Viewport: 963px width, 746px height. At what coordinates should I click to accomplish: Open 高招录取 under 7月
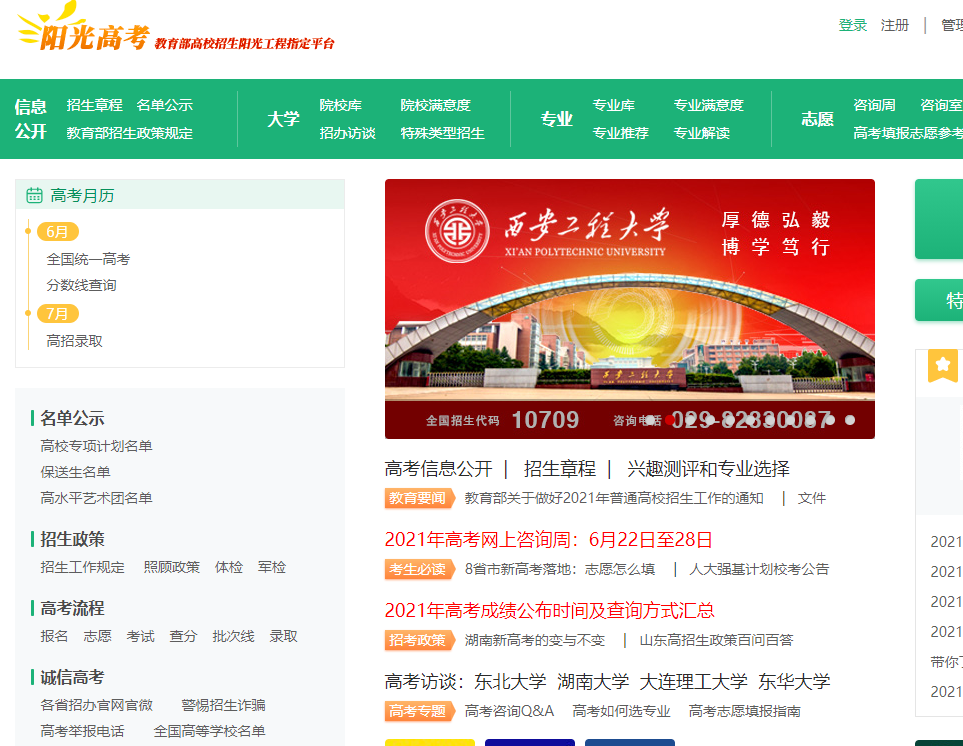(x=74, y=341)
